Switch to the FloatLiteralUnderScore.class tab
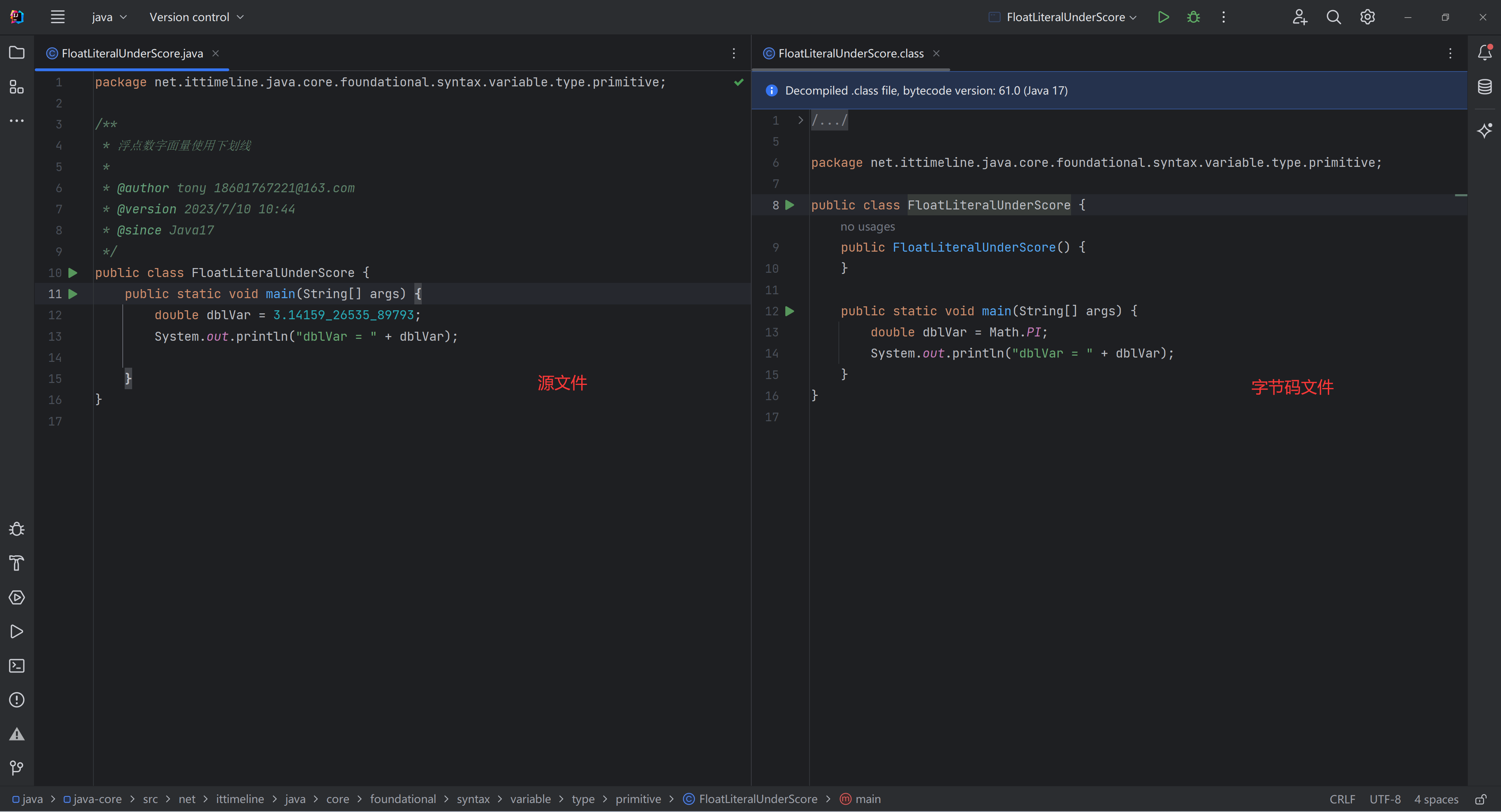Image resolution: width=1501 pixels, height=812 pixels. 851,54
